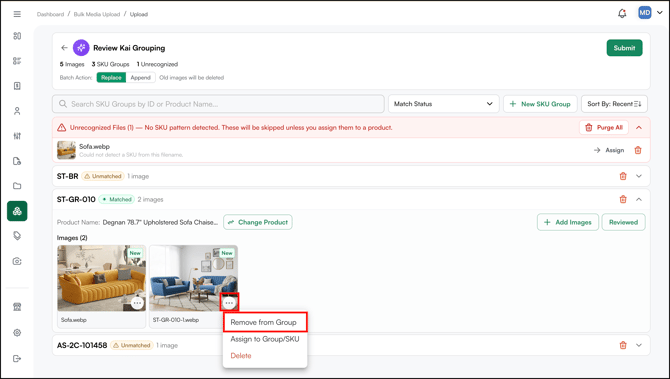670x379 pixels.
Task: Open the store icon in sidebar
Action: pos(17,307)
